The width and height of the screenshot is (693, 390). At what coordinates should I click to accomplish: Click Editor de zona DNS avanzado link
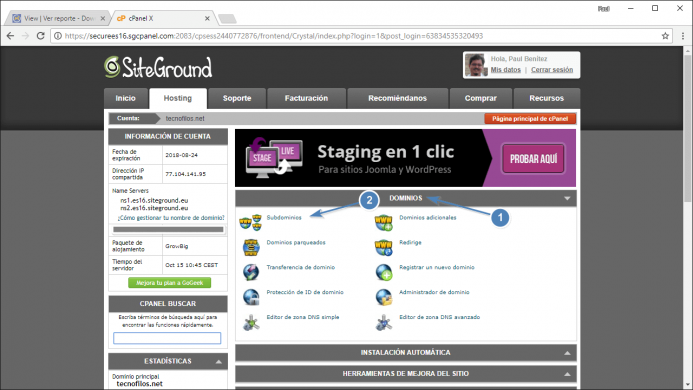click(439, 317)
